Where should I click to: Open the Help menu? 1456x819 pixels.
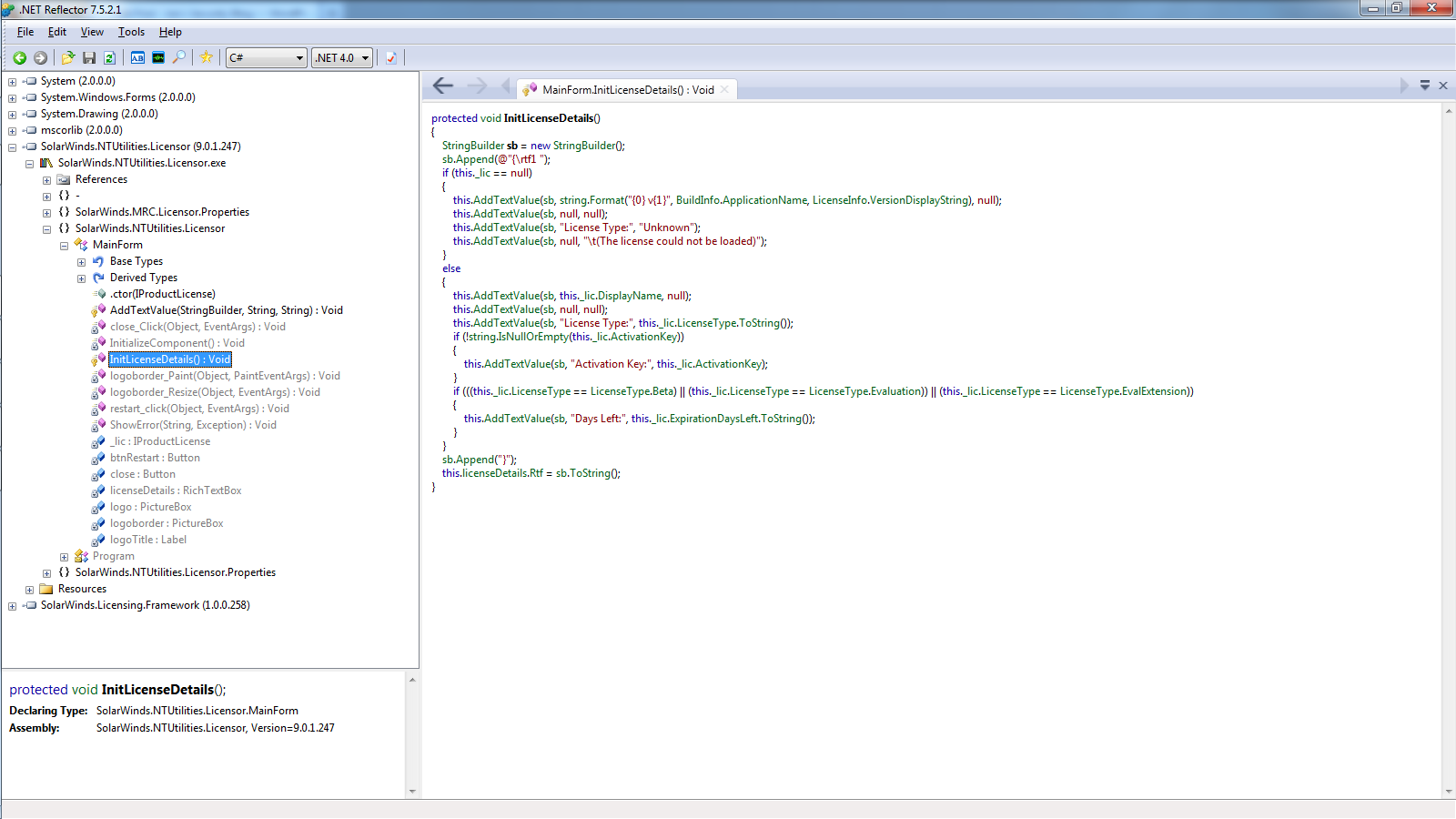170,32
